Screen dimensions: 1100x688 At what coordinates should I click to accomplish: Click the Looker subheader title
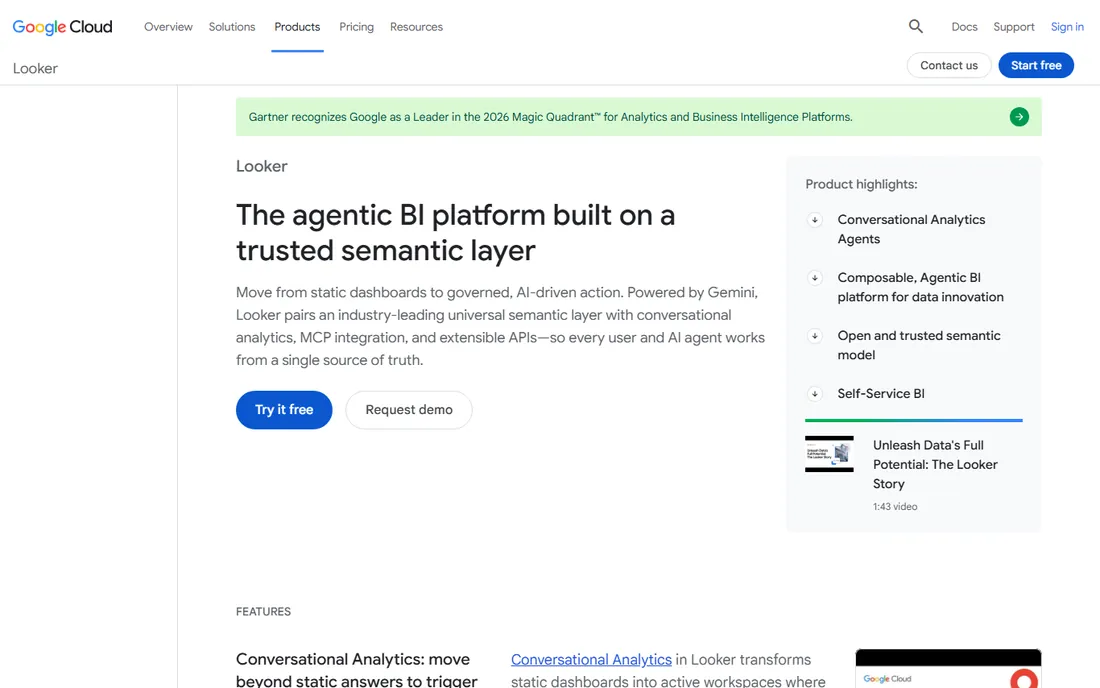pos(35,69)
